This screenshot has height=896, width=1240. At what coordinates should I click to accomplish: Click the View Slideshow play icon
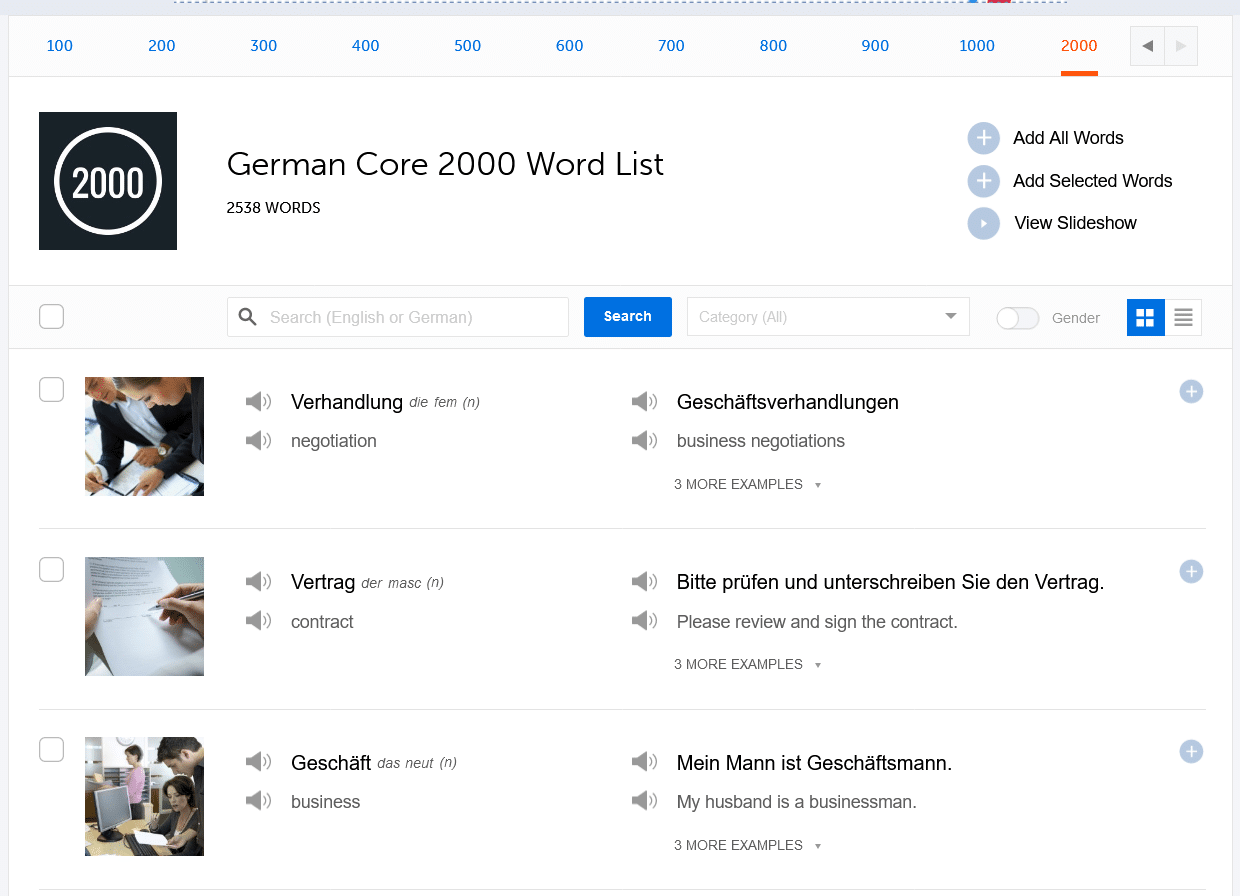pos(983,223)
